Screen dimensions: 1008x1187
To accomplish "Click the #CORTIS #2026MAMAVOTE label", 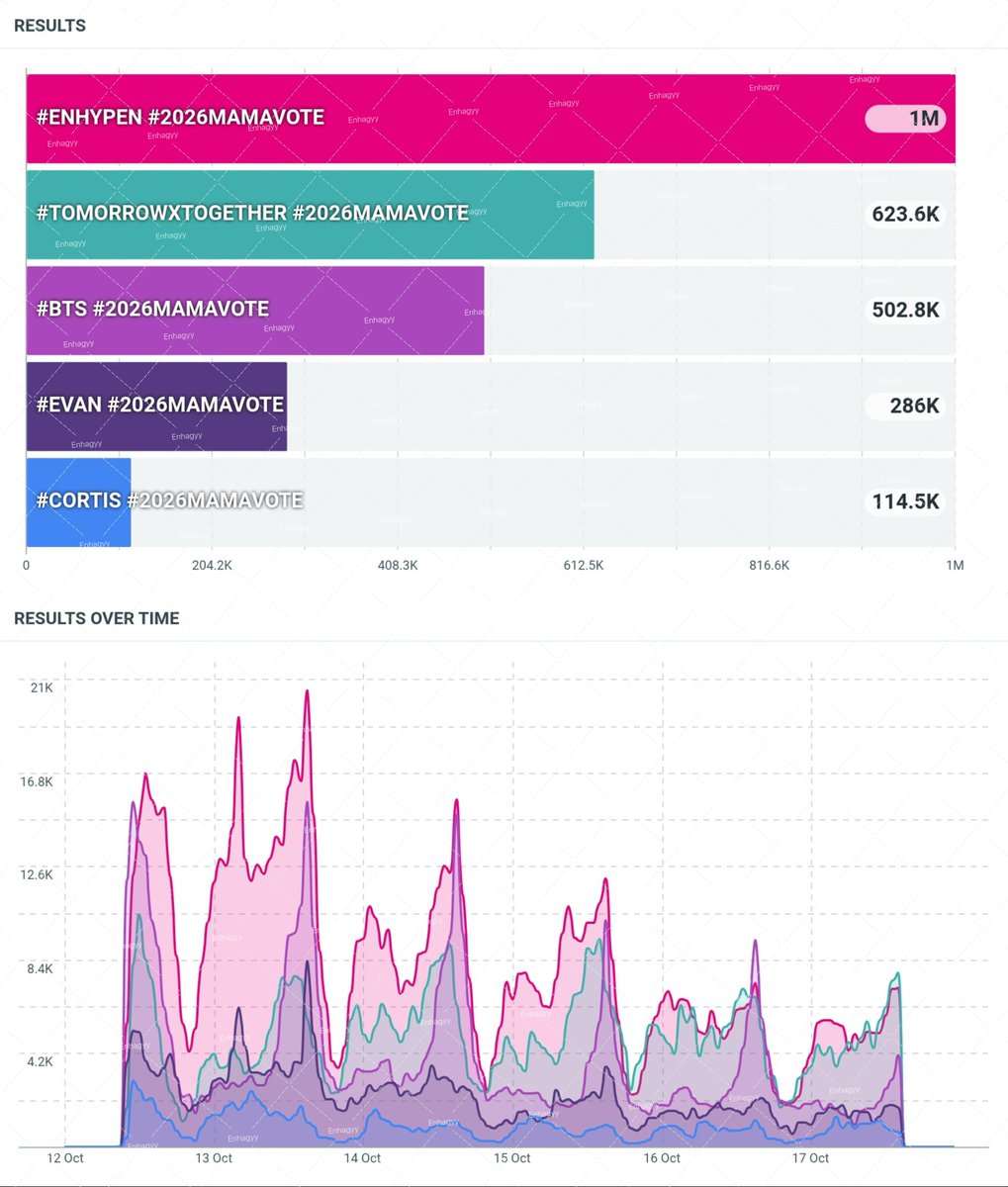I will [169, 501].
